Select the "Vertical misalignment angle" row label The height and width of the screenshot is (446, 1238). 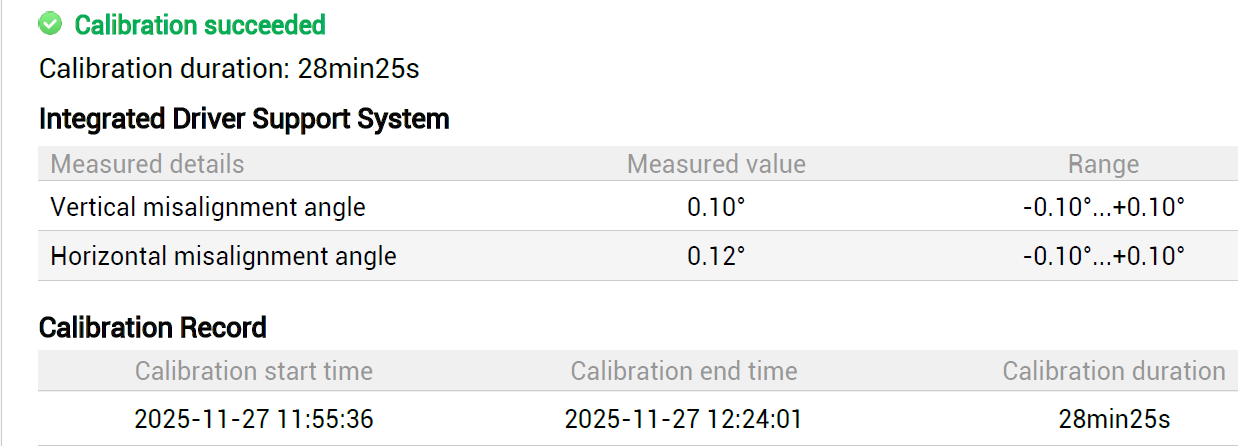pyautogui.click(x=208, y=207)
